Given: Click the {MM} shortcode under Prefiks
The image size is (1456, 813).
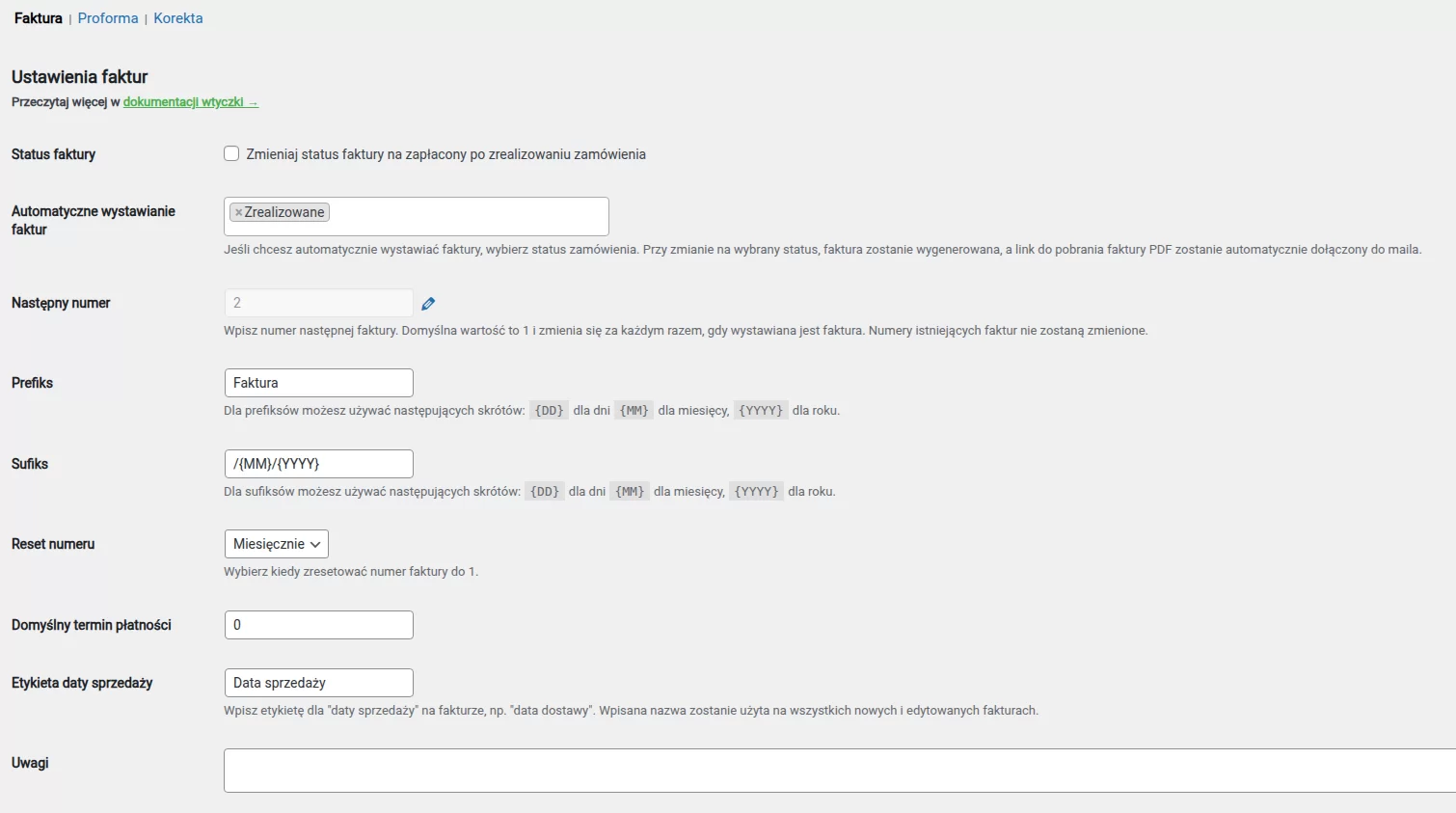Looking at the screenshot, I should click(x=634, y=411).
